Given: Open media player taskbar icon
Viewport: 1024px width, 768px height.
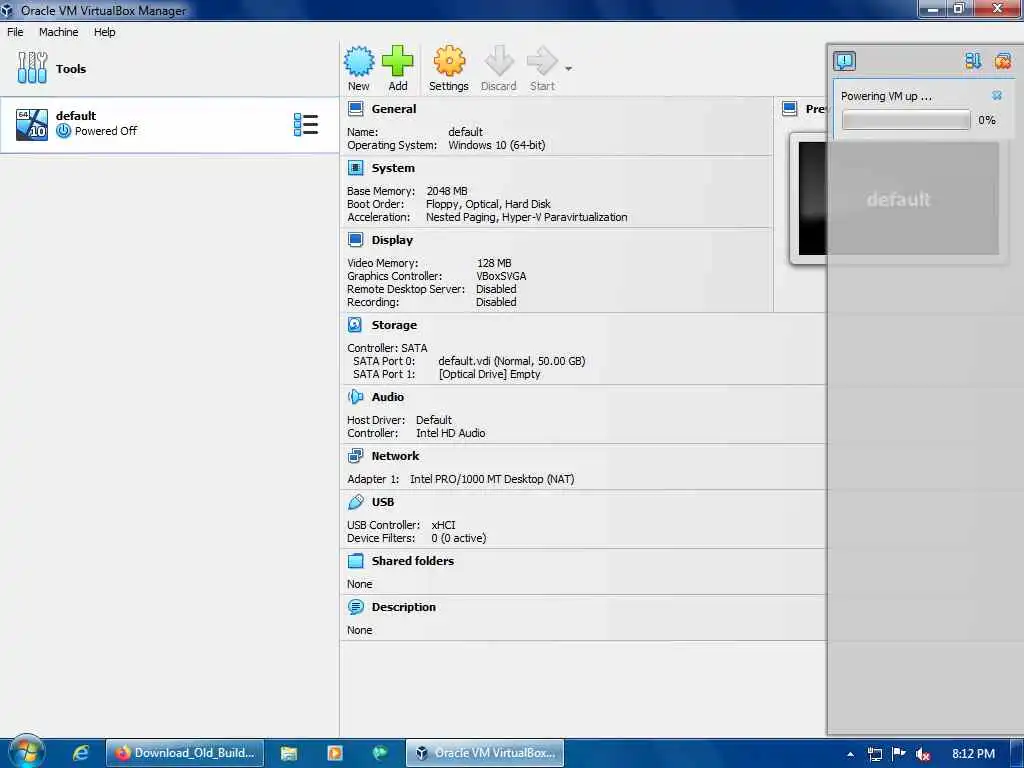Looking at the screenshot, I should point(334,753).
